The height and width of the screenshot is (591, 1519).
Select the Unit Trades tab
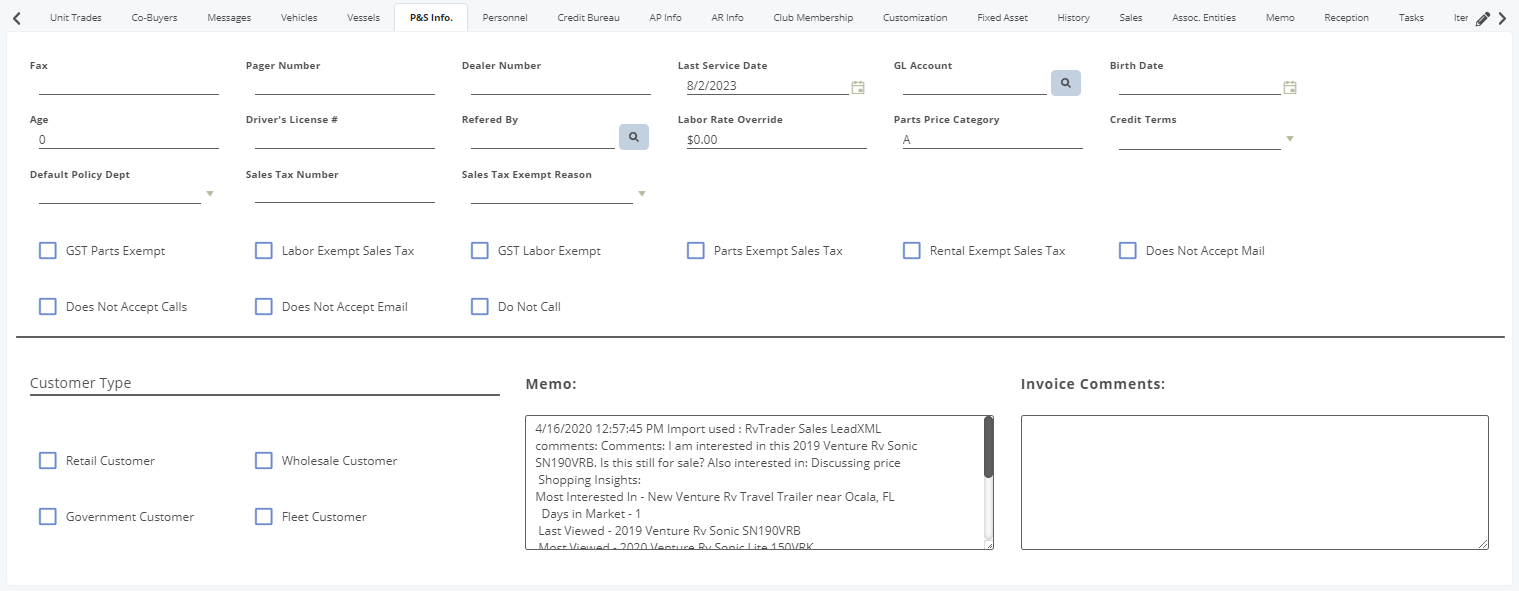74,17
